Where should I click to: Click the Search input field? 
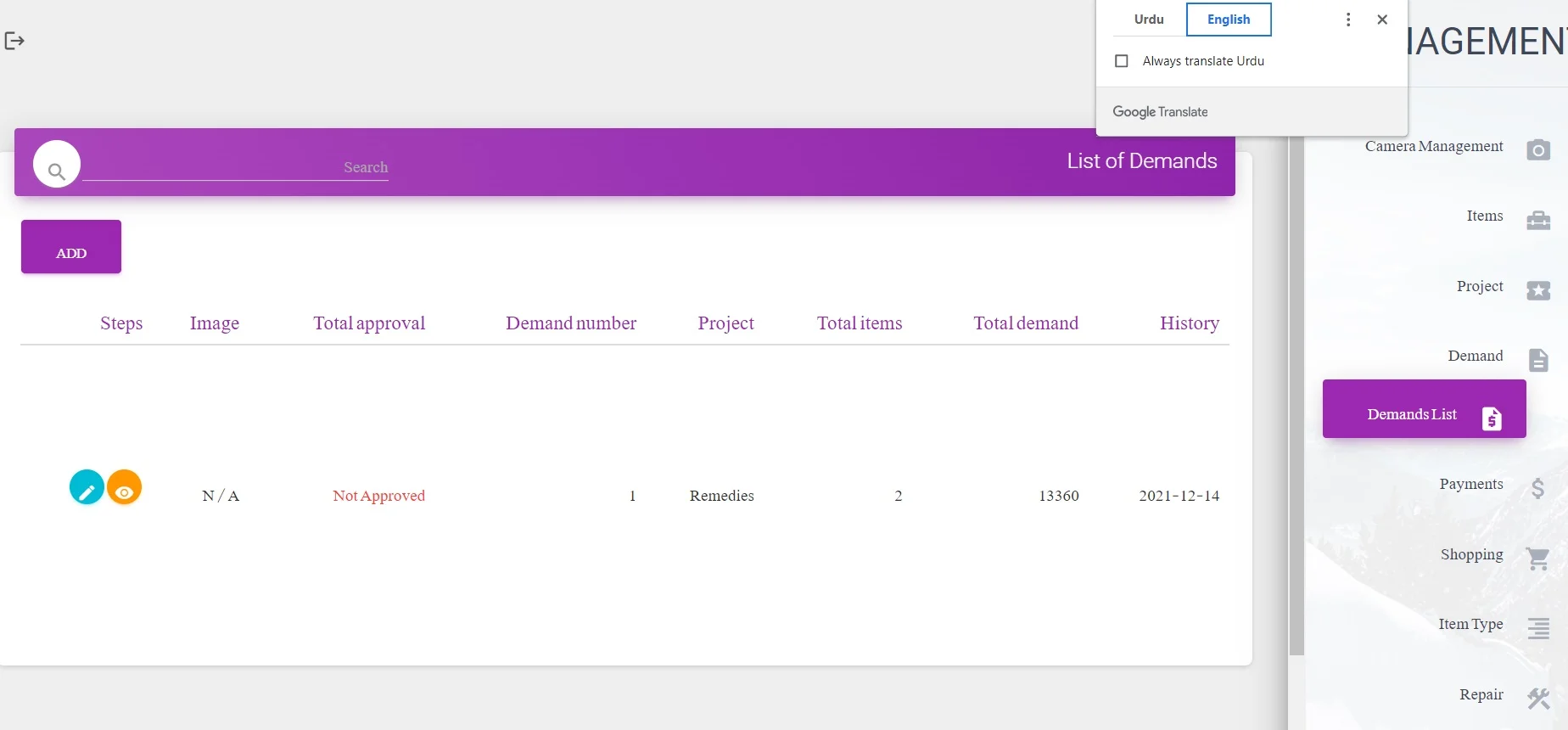[236, 167]
